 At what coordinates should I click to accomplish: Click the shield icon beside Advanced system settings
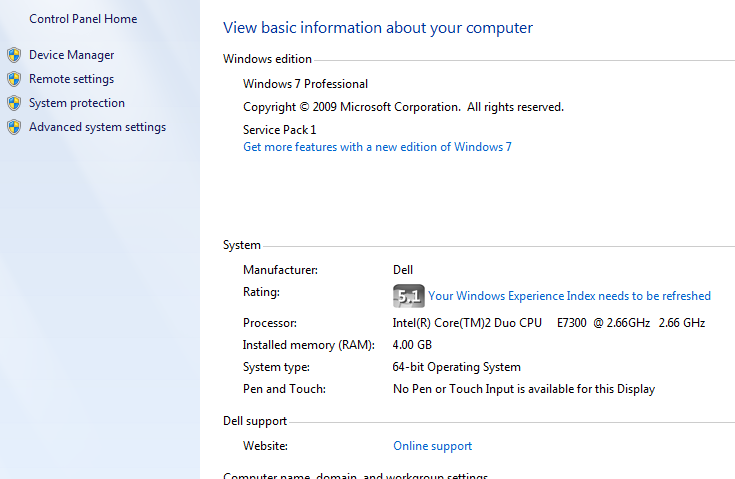point(14,127)
